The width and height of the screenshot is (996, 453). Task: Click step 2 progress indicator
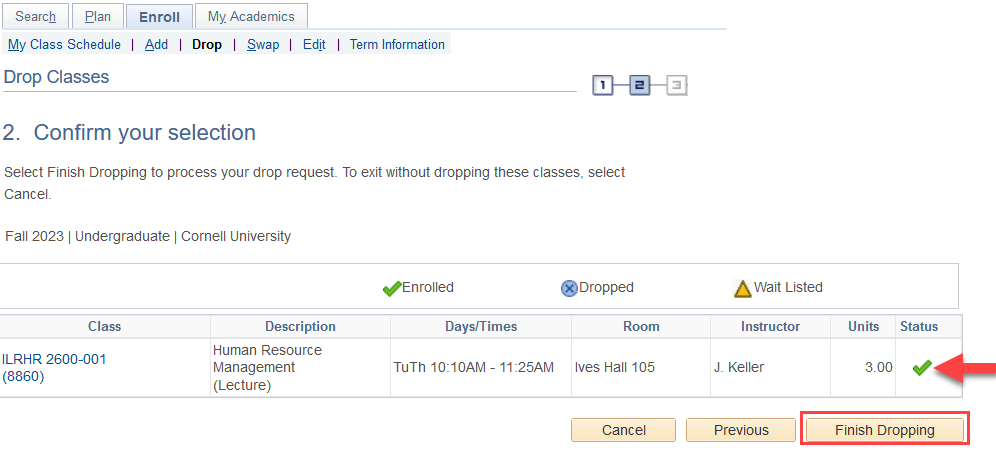point(640,85)
